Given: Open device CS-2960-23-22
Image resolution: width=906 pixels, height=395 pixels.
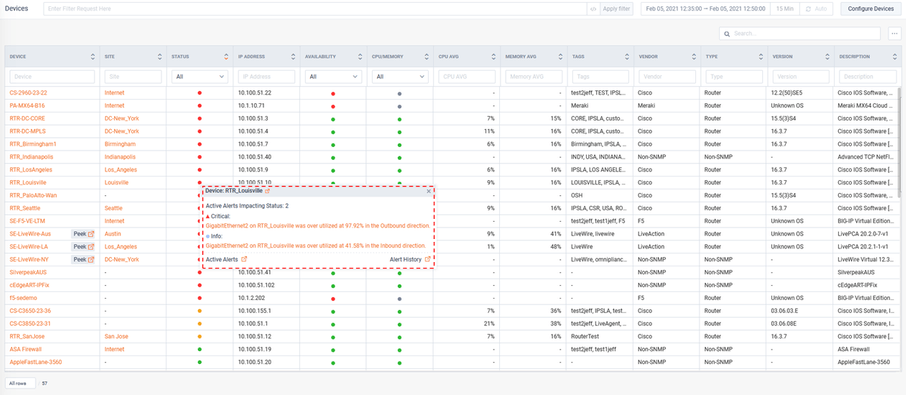Looking at the screenshot, I should click(x=28, y=92).
